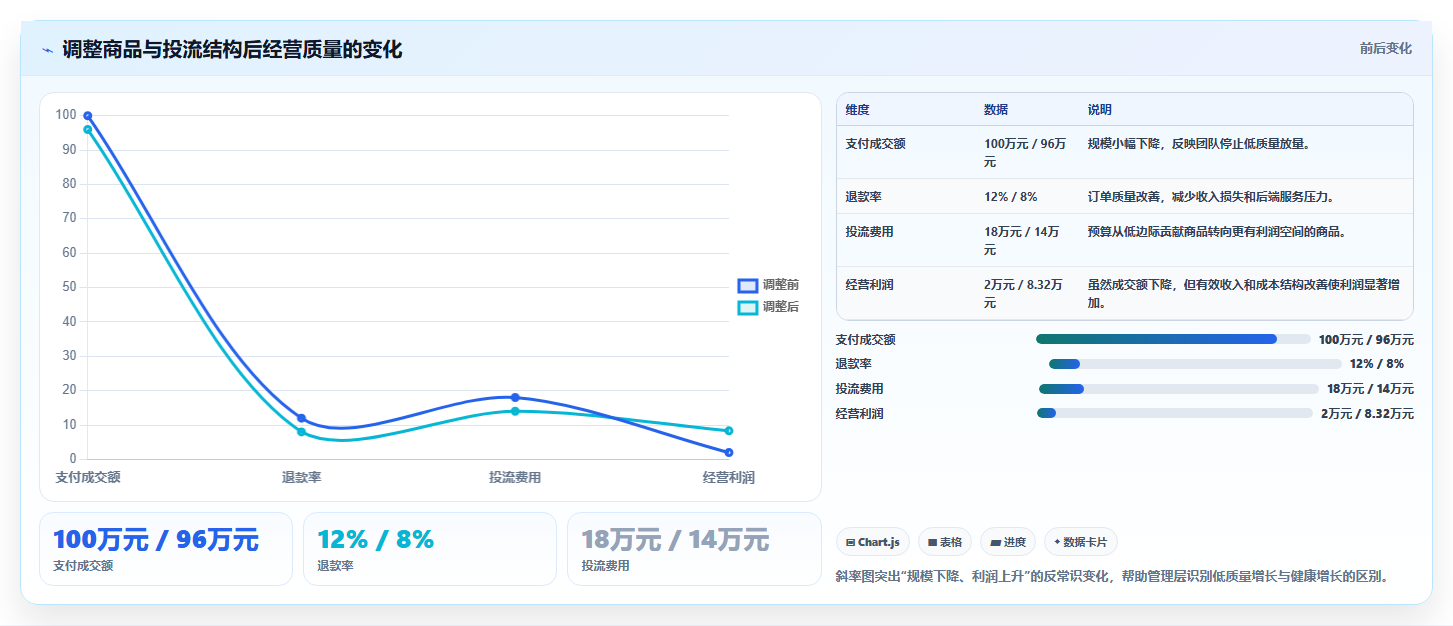Click the 表格 tag chip
1453x626 pixels.
[945, 542]
